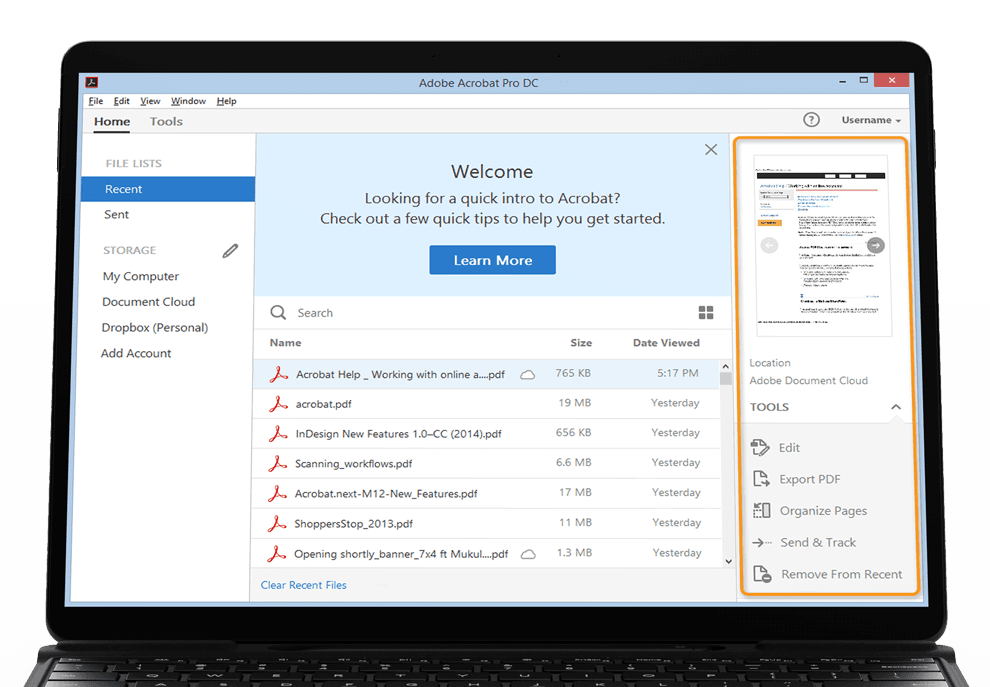Select Remove From Recent label
990x687 pixels.
click(x=842, y=575)
